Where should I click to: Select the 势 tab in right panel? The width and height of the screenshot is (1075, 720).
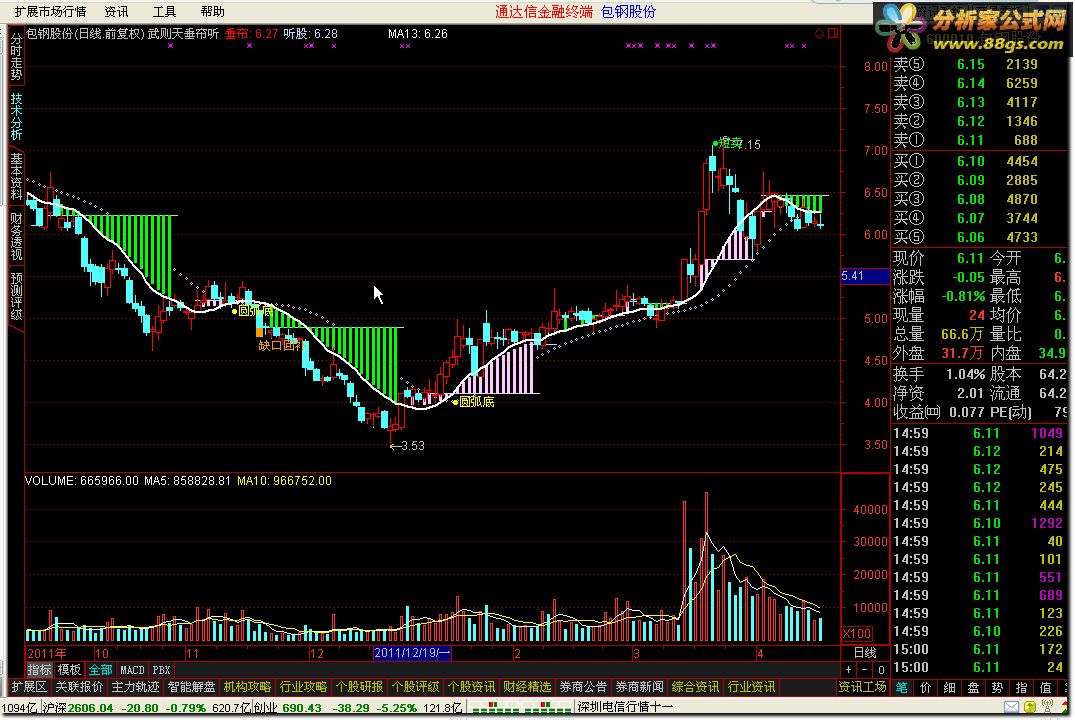(x=998, y=687)
